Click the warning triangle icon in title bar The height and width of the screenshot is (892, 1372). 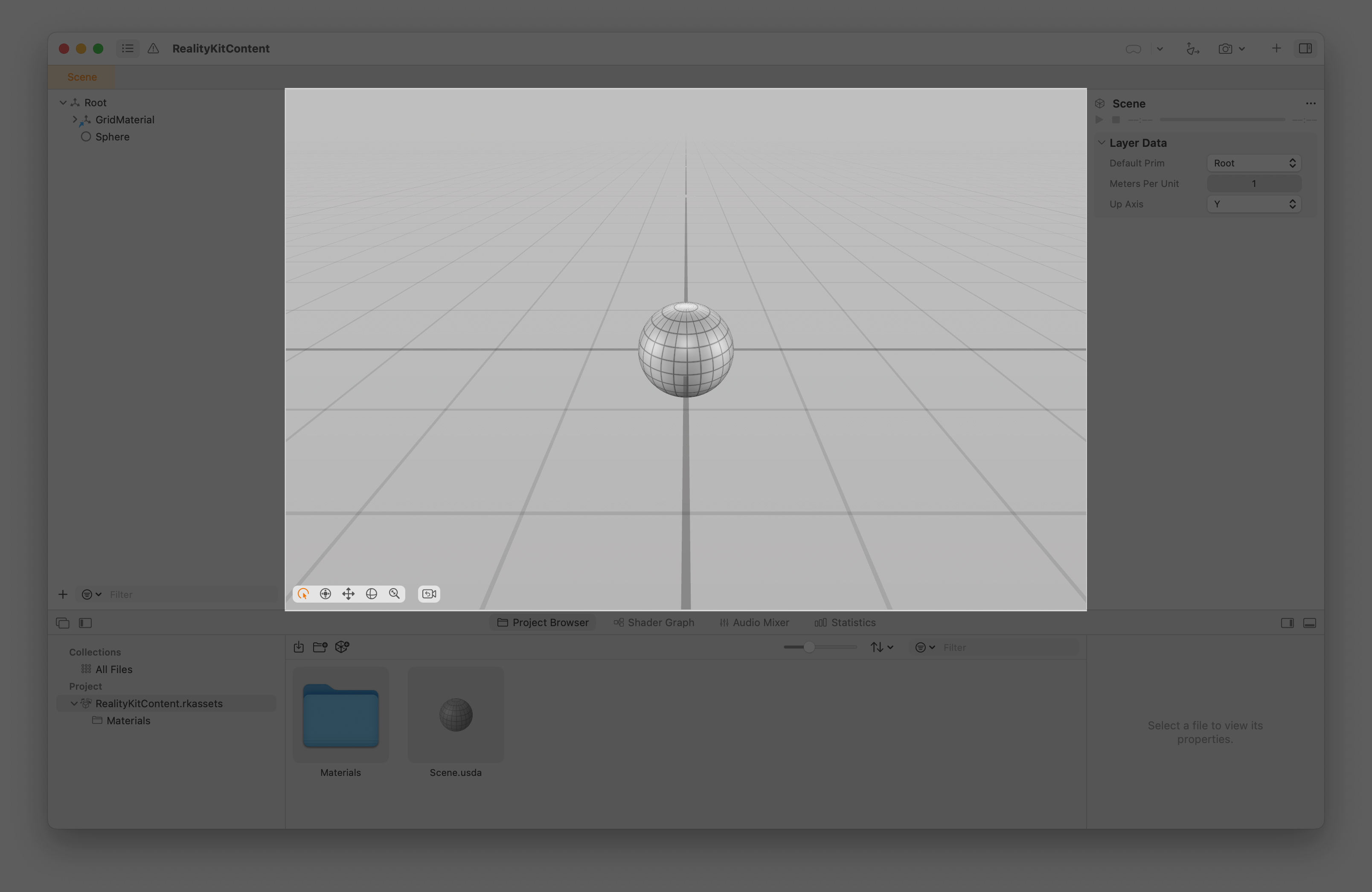pyautogui.click(x=153, y=49)
